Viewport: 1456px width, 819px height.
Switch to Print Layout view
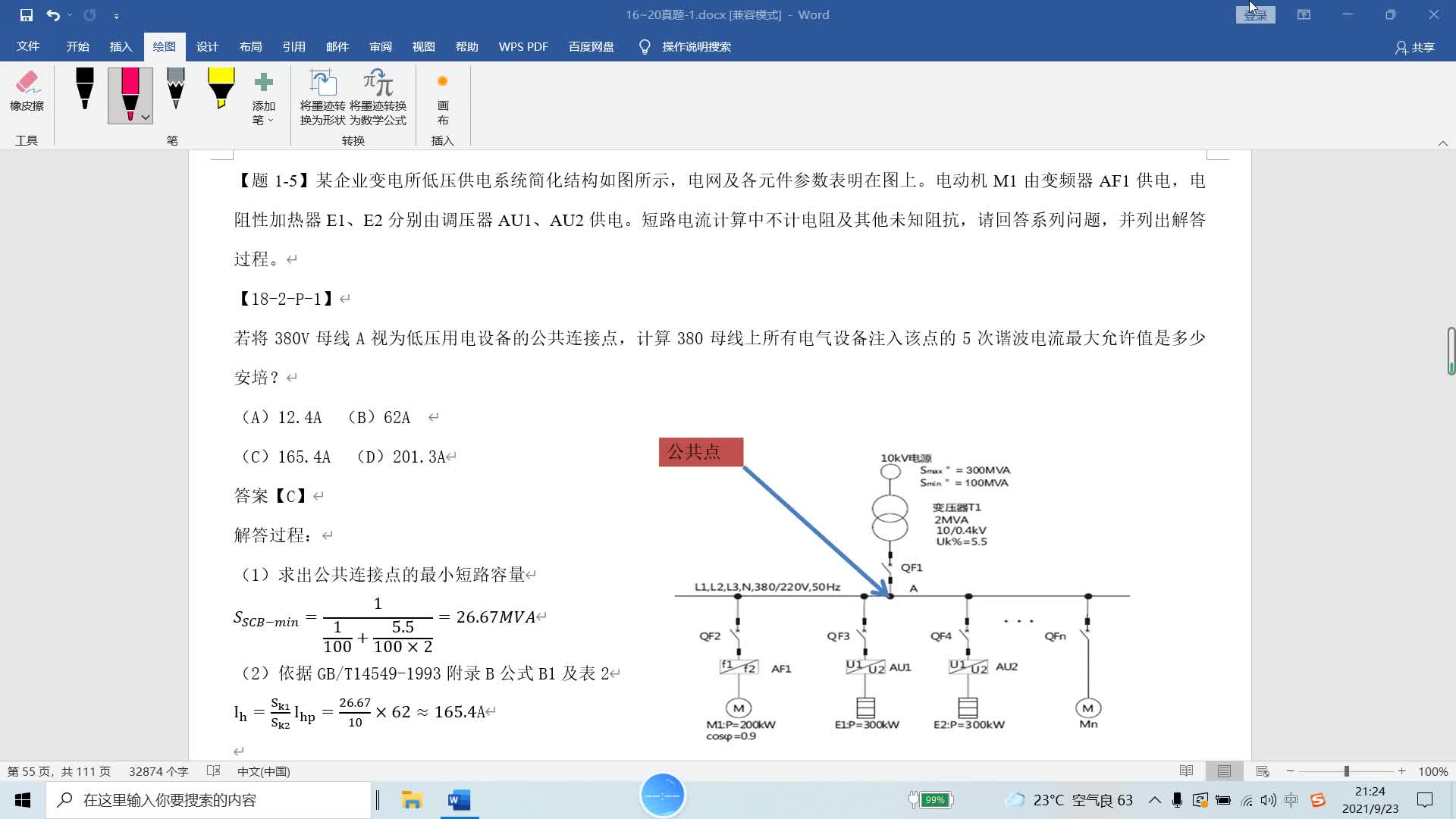pyautogui.click(x=1224, y=771)
